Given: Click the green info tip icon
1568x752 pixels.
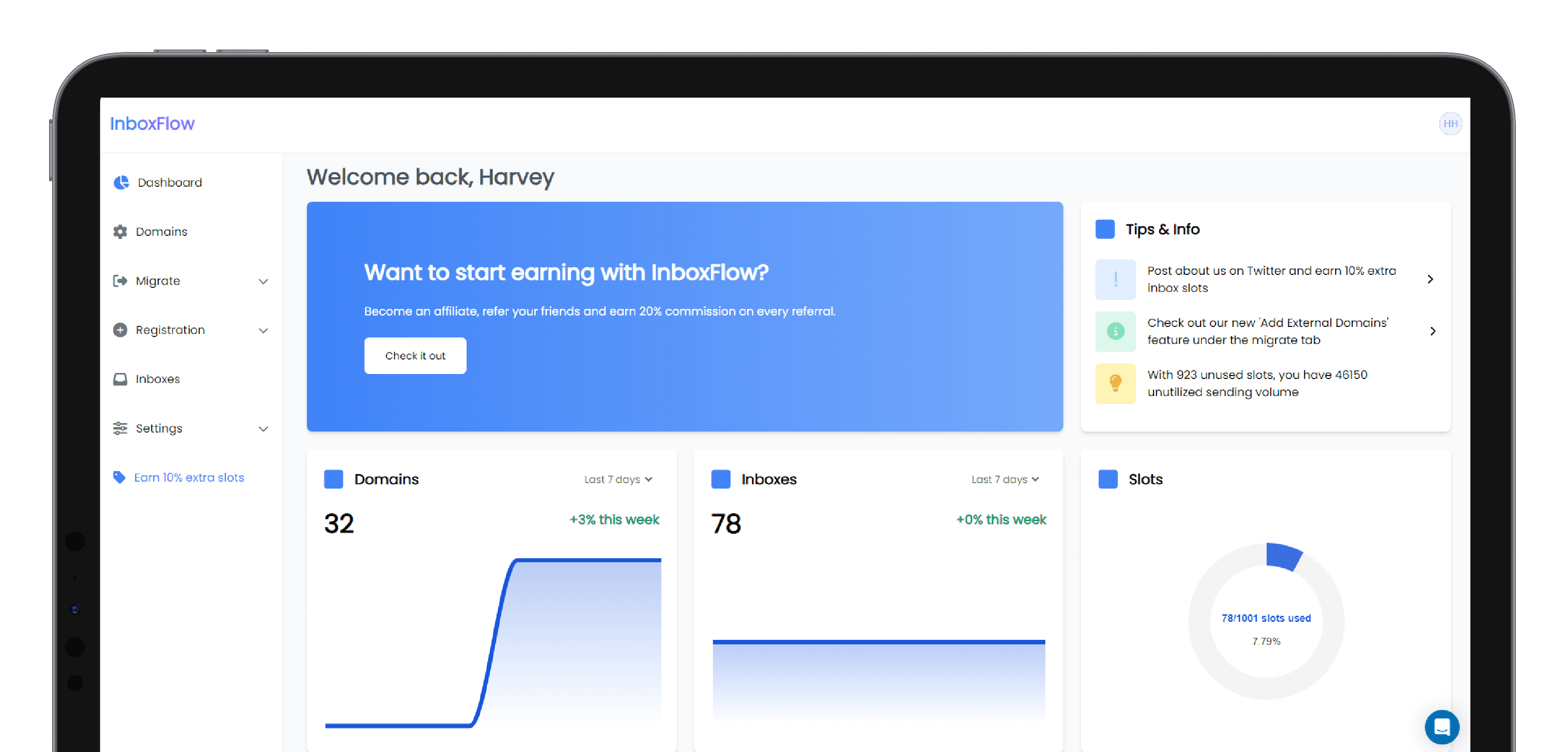Looking at the screenshot, I should point(1115,331).
